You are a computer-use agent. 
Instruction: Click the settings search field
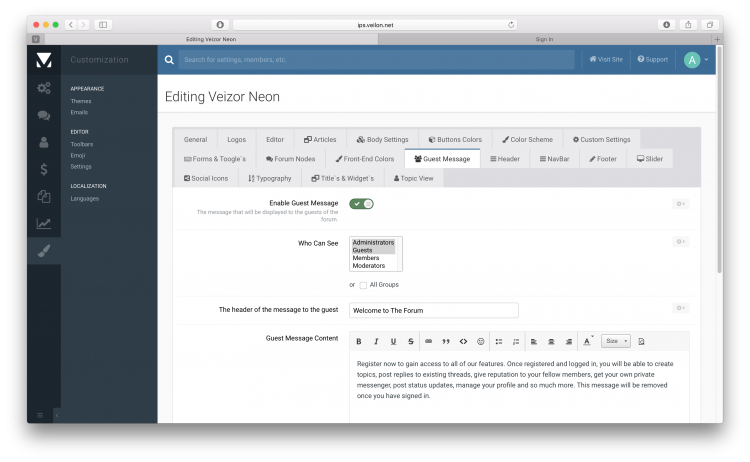click(x=376, y=60)
